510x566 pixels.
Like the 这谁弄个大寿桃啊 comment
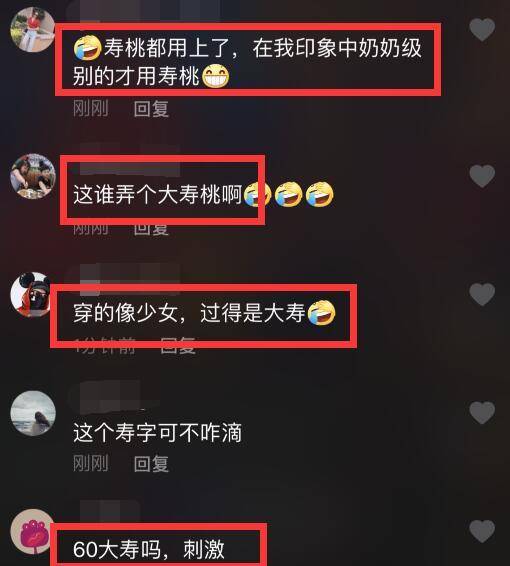482,176
